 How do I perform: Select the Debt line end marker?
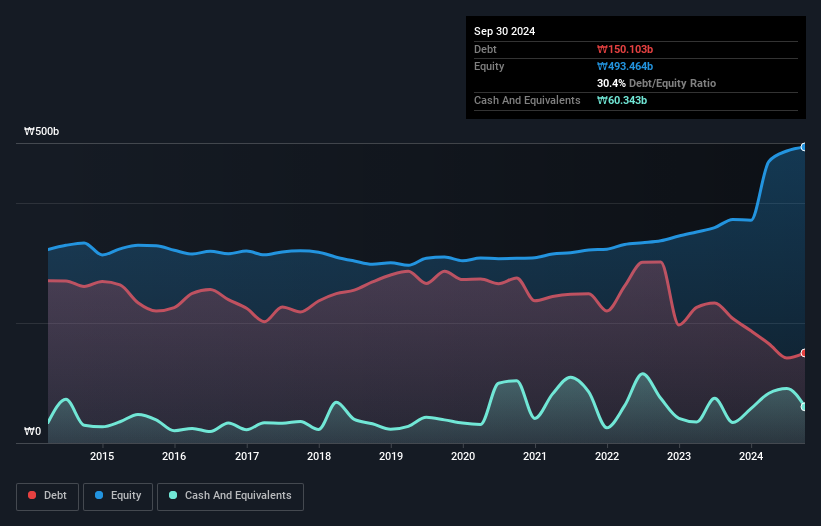pos(804,353)
